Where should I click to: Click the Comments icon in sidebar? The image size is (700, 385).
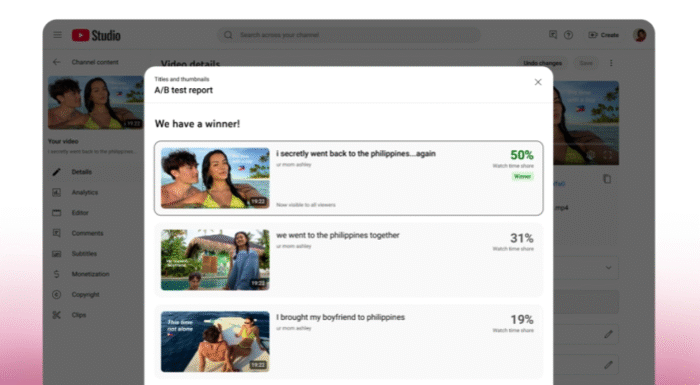[x=56, y=233]
